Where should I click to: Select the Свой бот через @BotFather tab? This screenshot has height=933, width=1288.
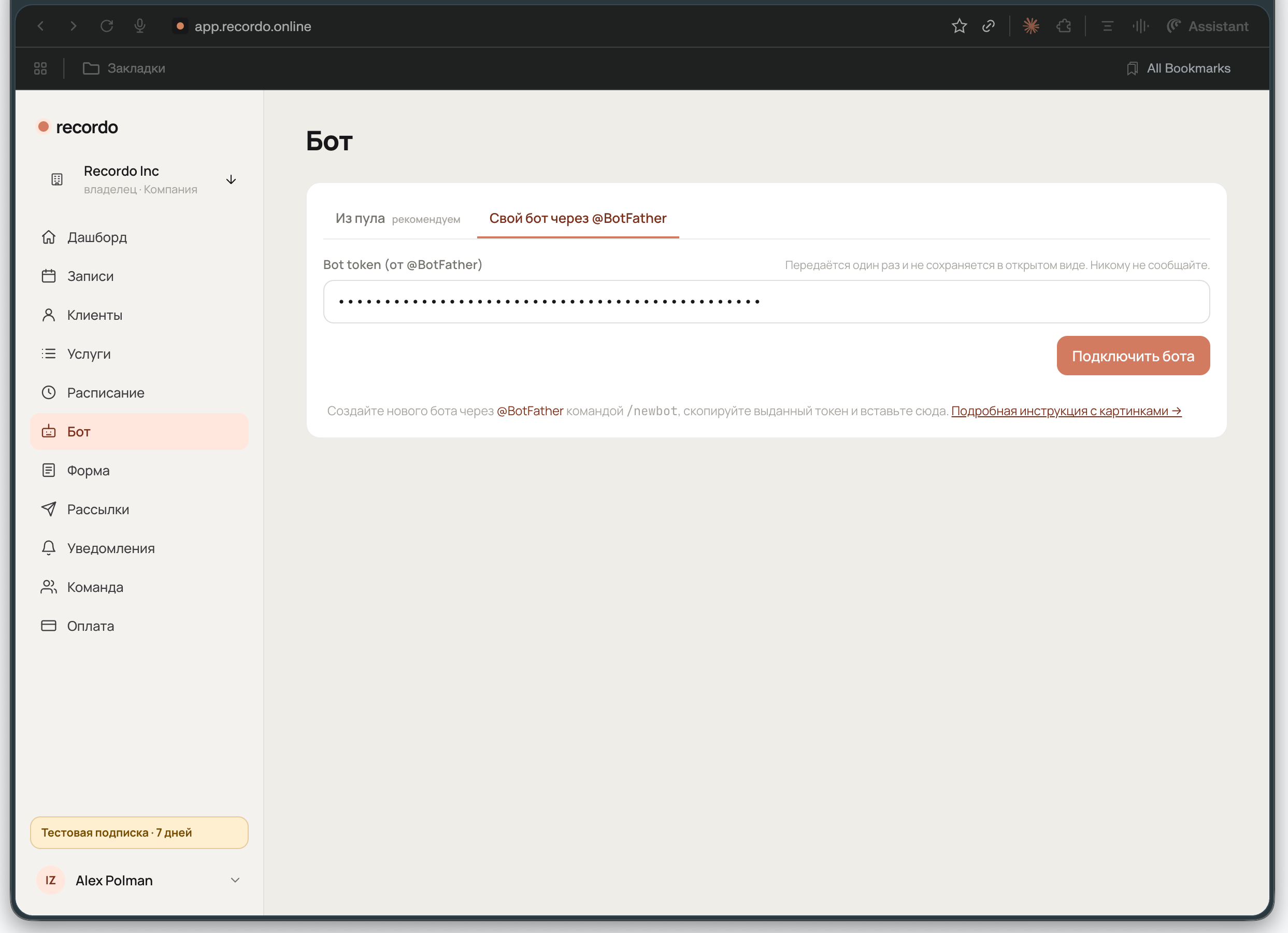coord(578,218)
